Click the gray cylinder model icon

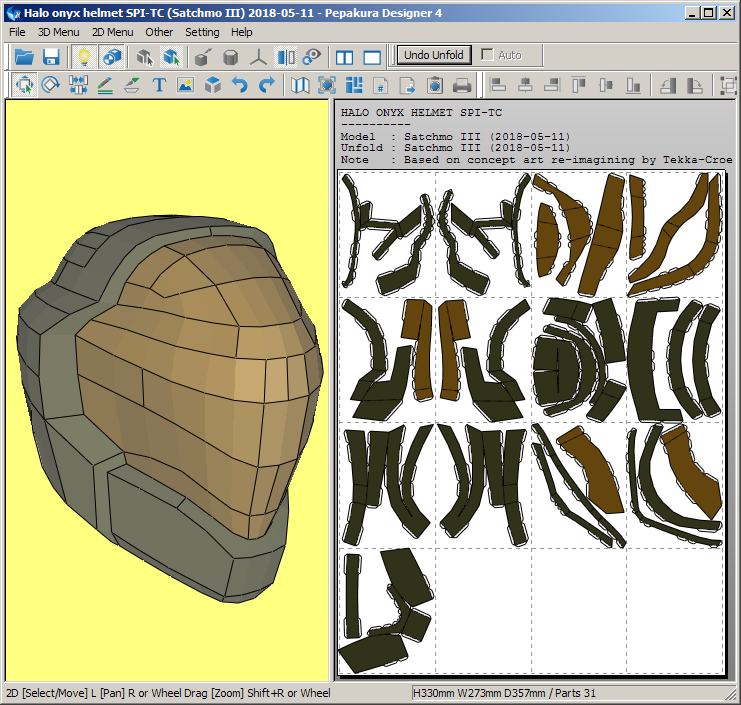coord(230,57)
